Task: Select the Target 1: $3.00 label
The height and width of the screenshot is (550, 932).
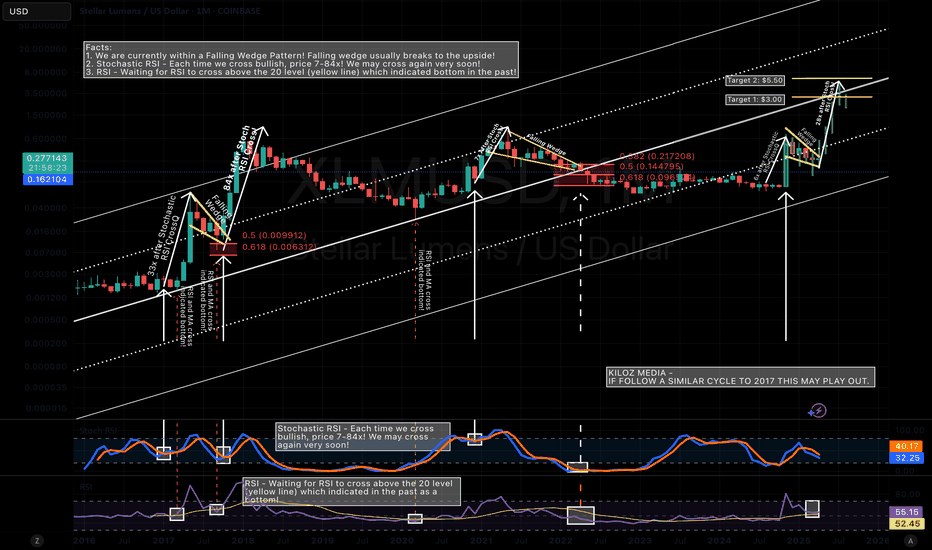Action: [x=755, y=99]
